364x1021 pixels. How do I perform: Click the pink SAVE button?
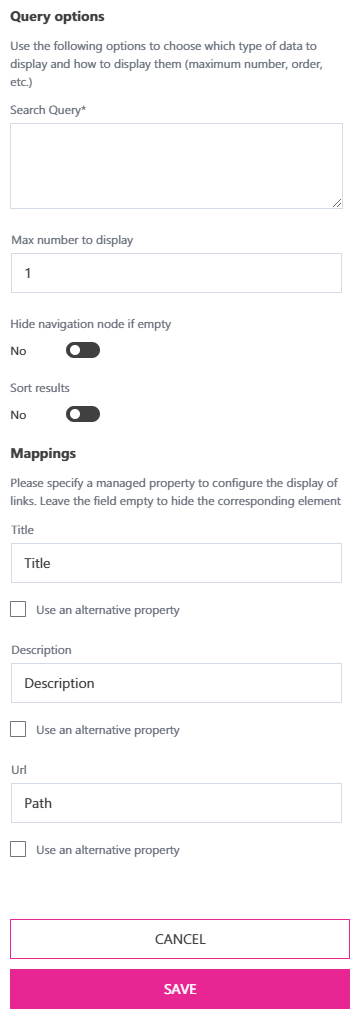click(180, 989)
